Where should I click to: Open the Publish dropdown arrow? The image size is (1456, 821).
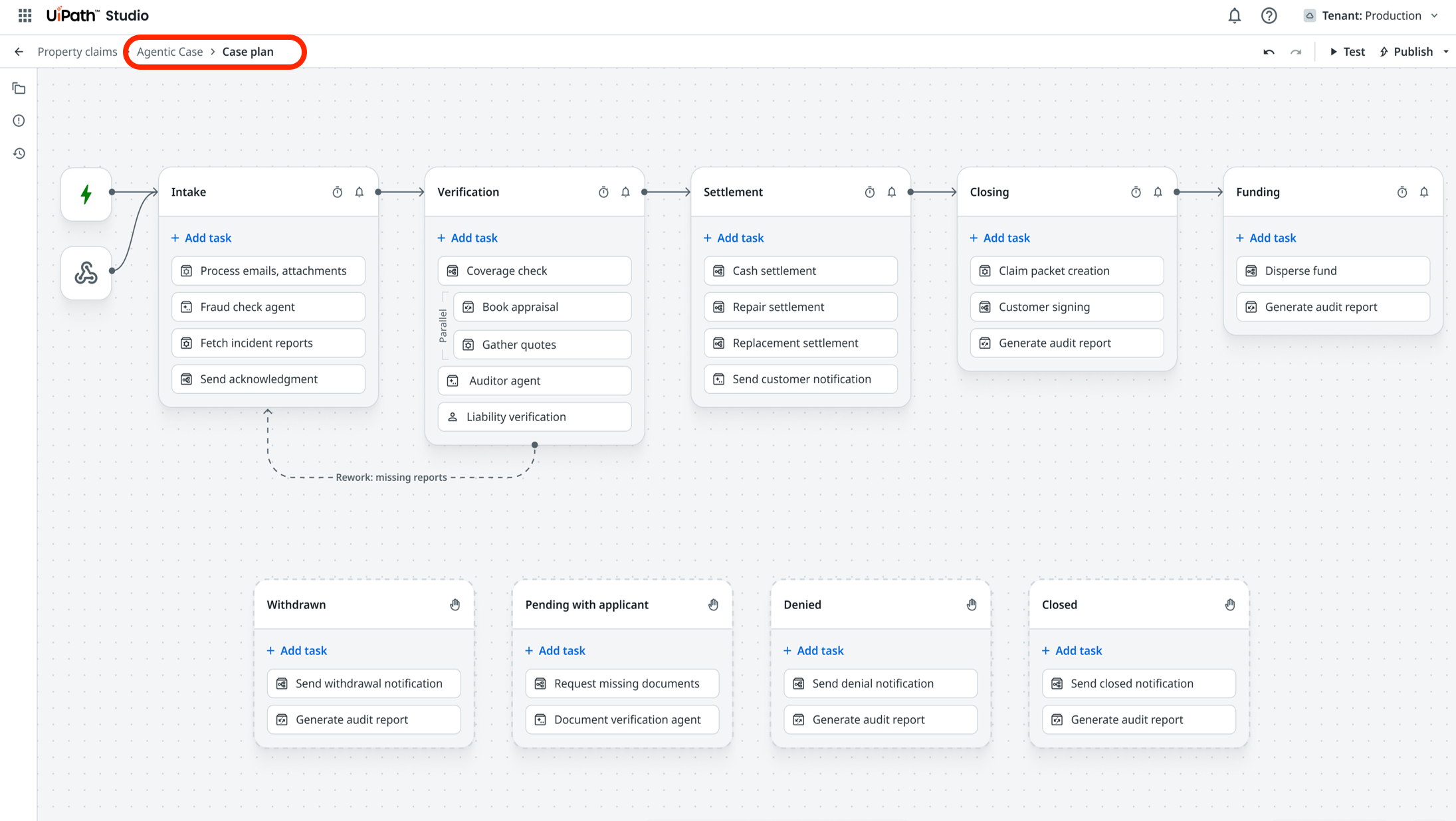click(x=1446, y=52)
